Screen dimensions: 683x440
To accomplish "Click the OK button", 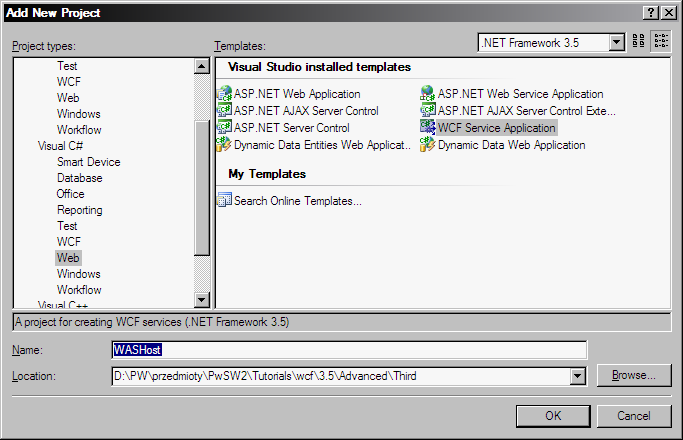I will [x=553, y=416].
